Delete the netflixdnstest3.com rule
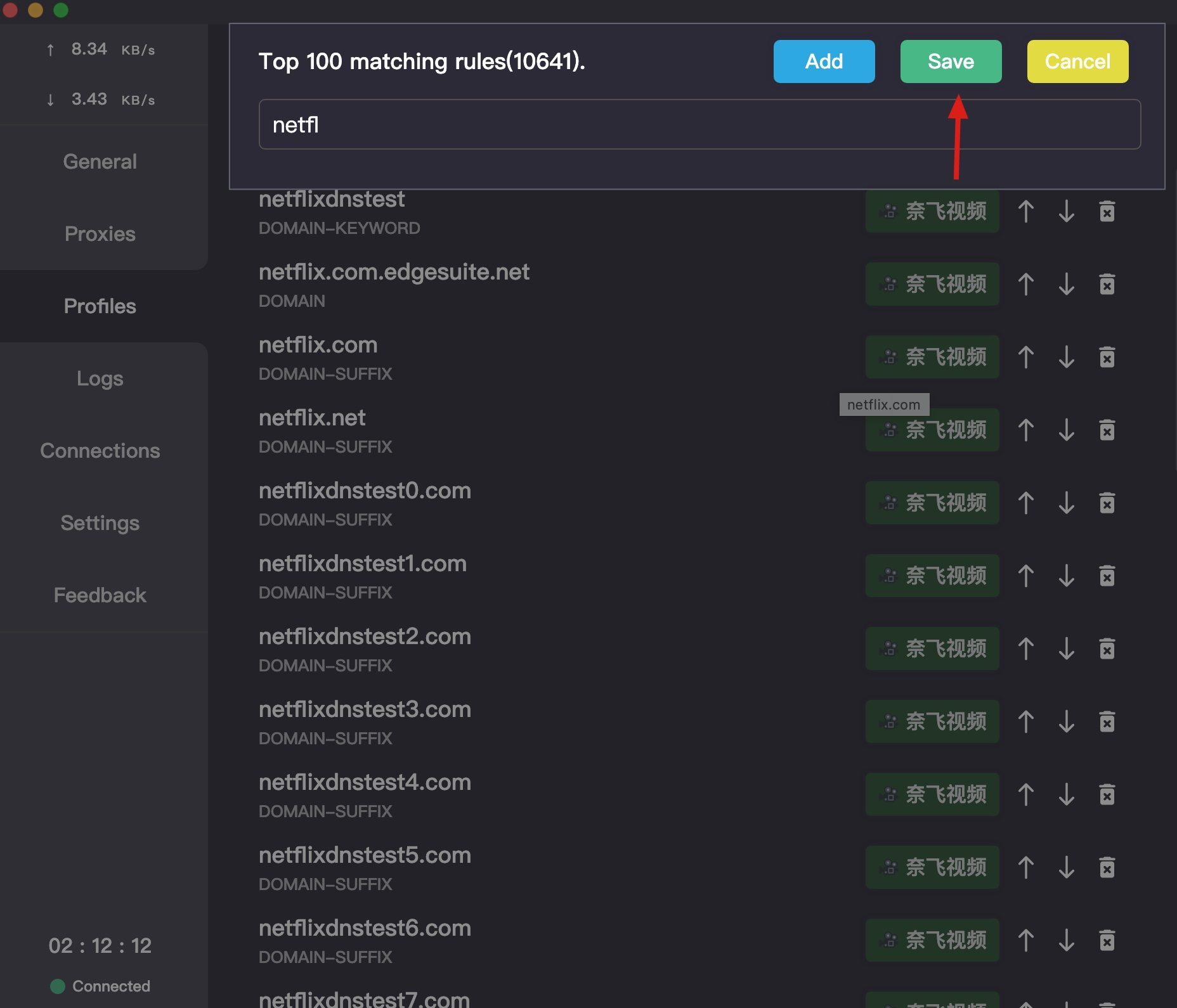 [1107, 721]
